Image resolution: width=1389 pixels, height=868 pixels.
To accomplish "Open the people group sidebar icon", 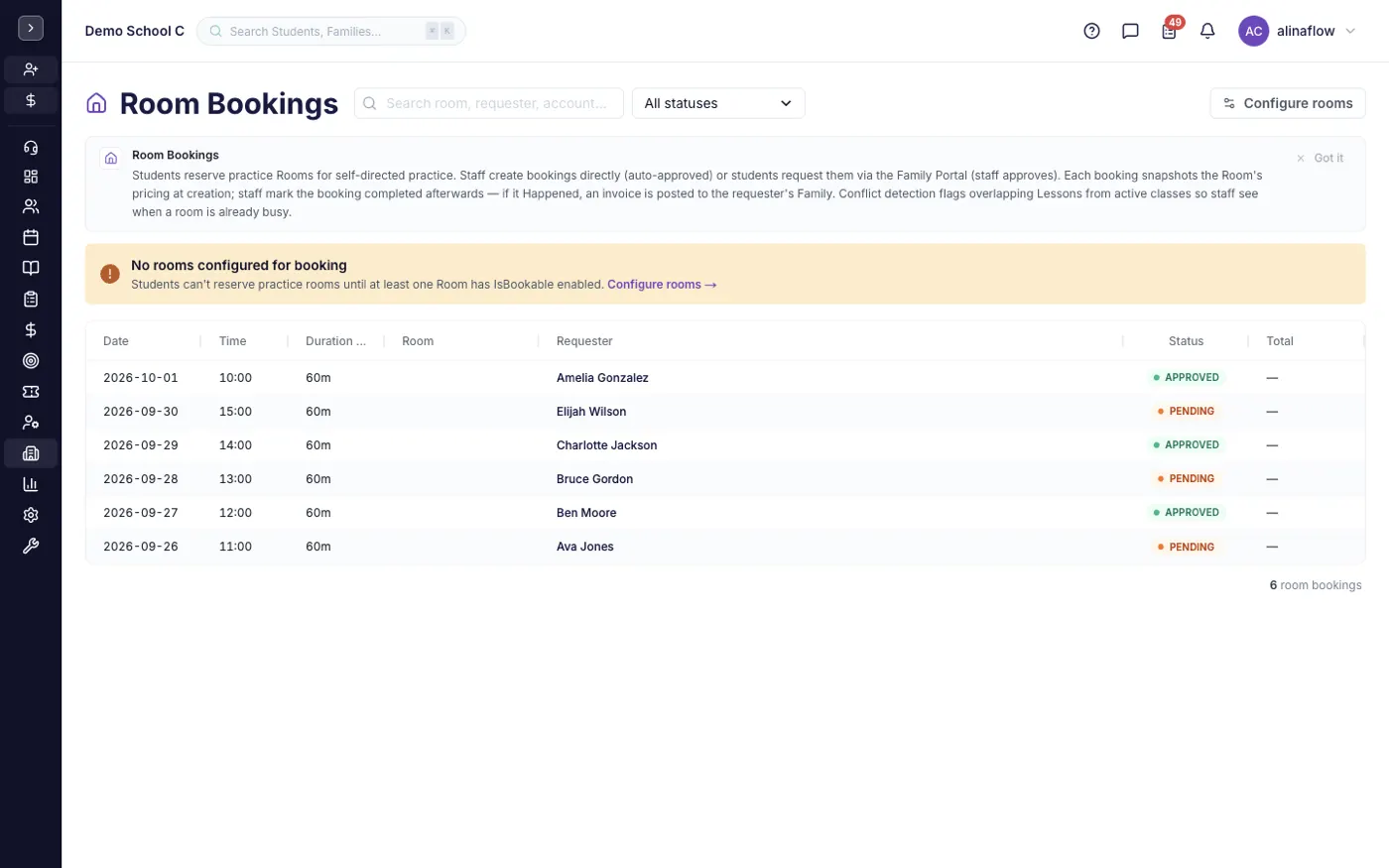I will [31, 206].
